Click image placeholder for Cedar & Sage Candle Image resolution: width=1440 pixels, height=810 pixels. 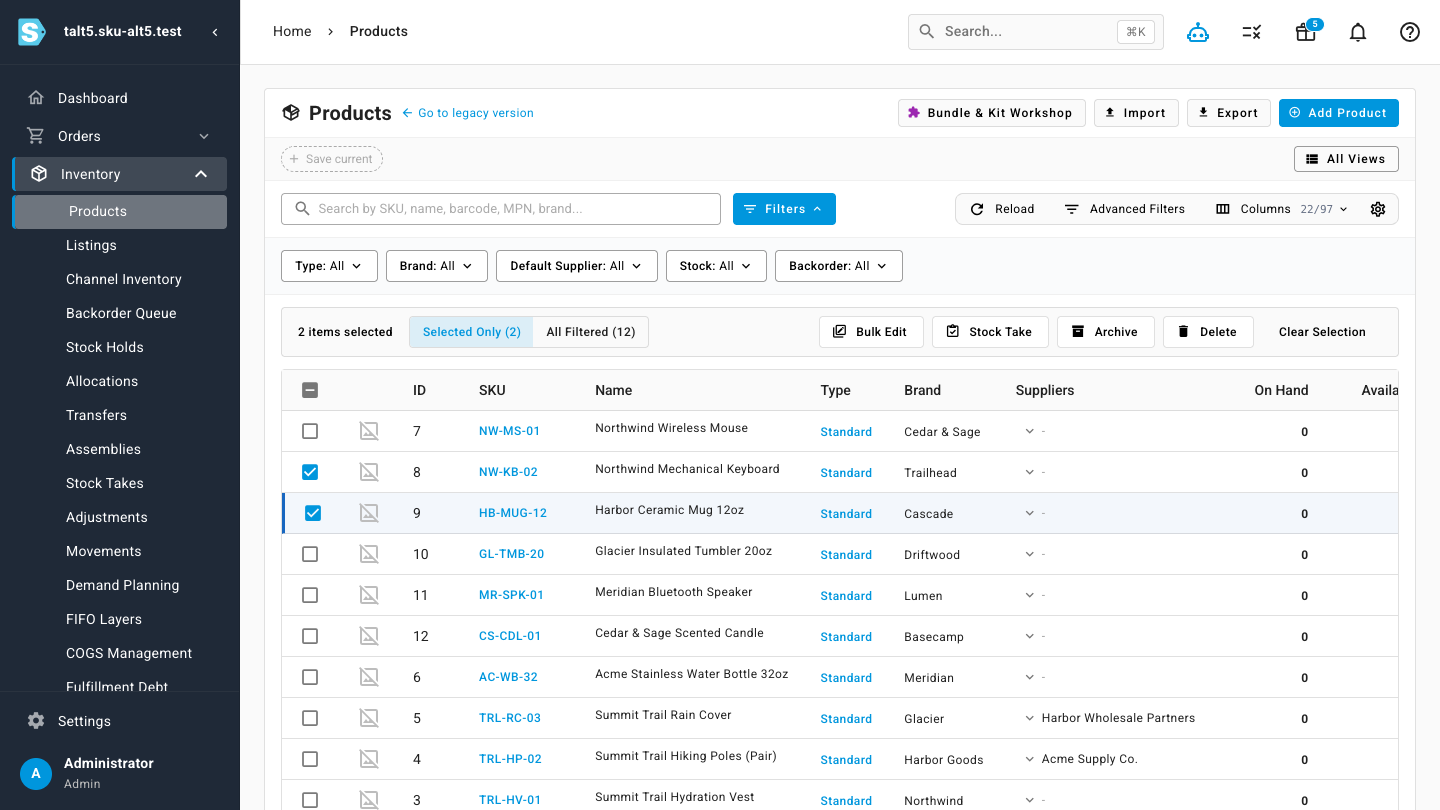point(369,636)
